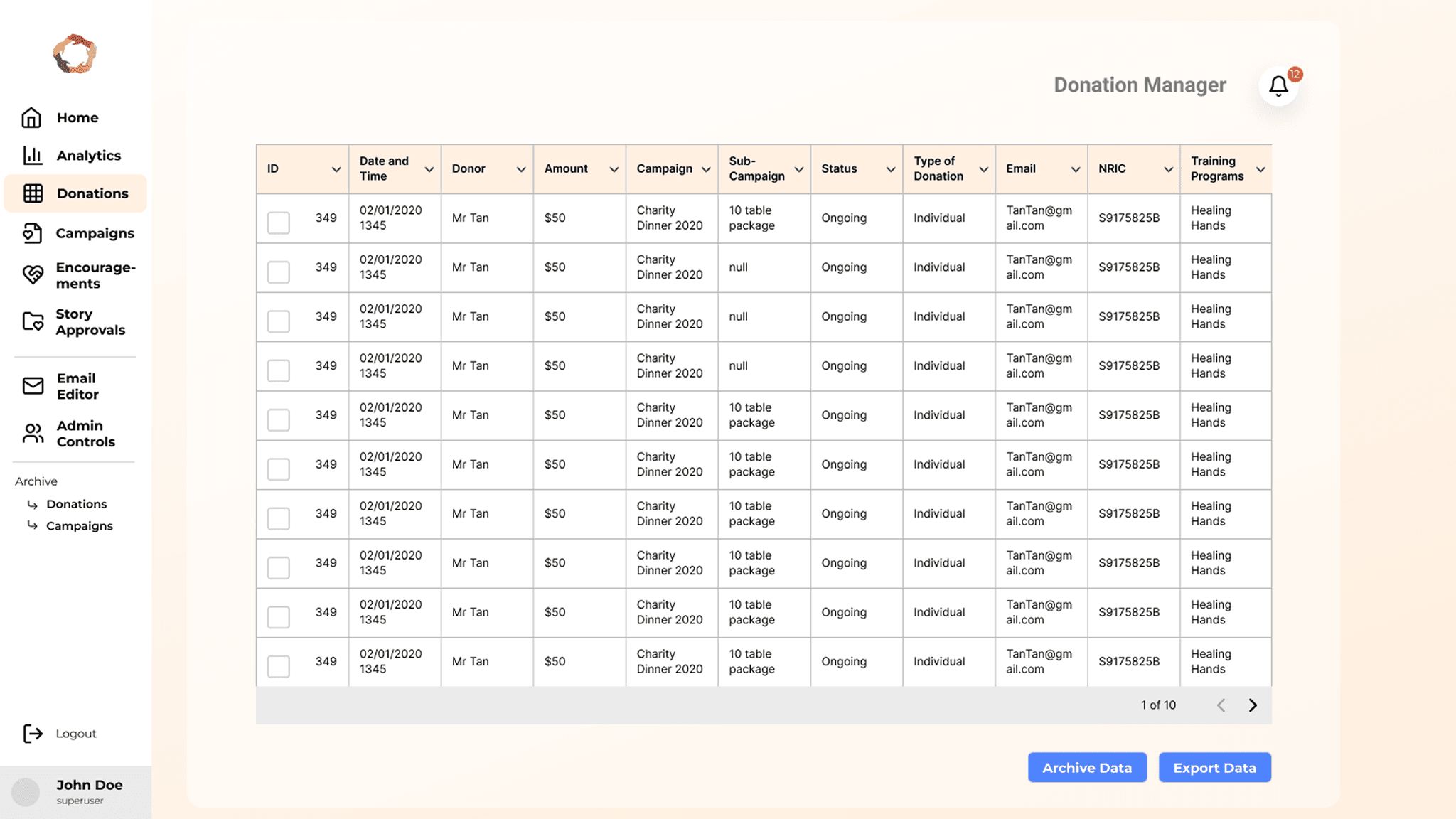The image size is (1456, 819).
Task: Expand the Amount column dropdown arrow
Action: (x=614, y=169)
